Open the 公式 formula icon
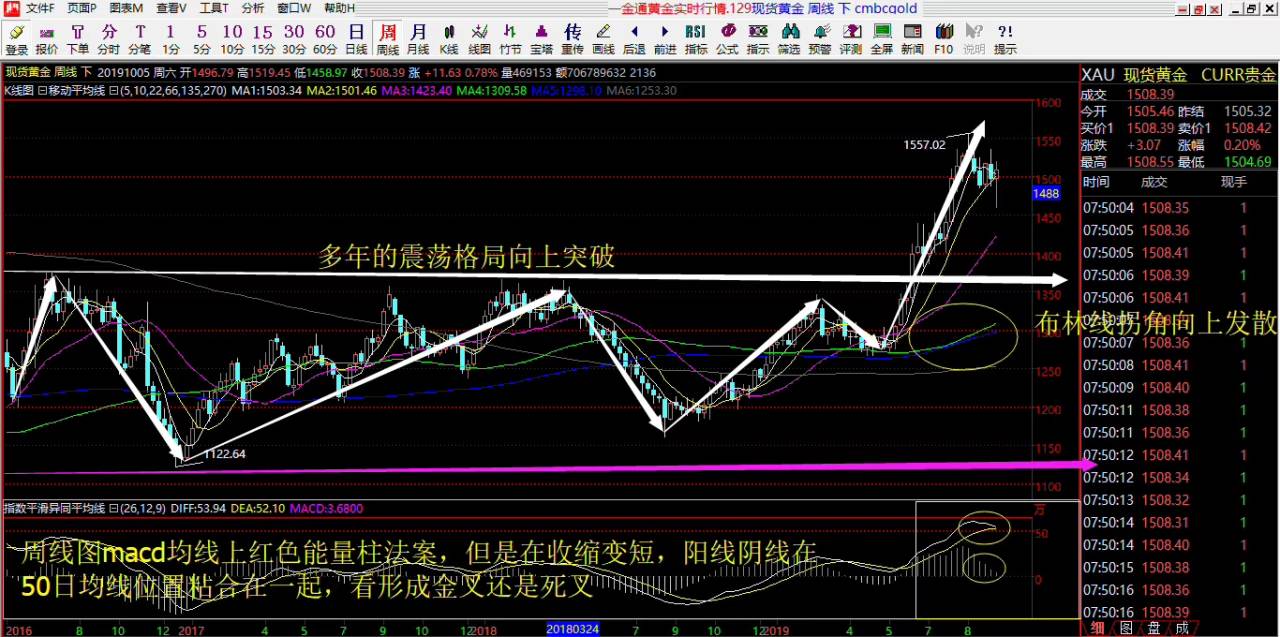This screenshot has width=1280, height=637. 727,39
